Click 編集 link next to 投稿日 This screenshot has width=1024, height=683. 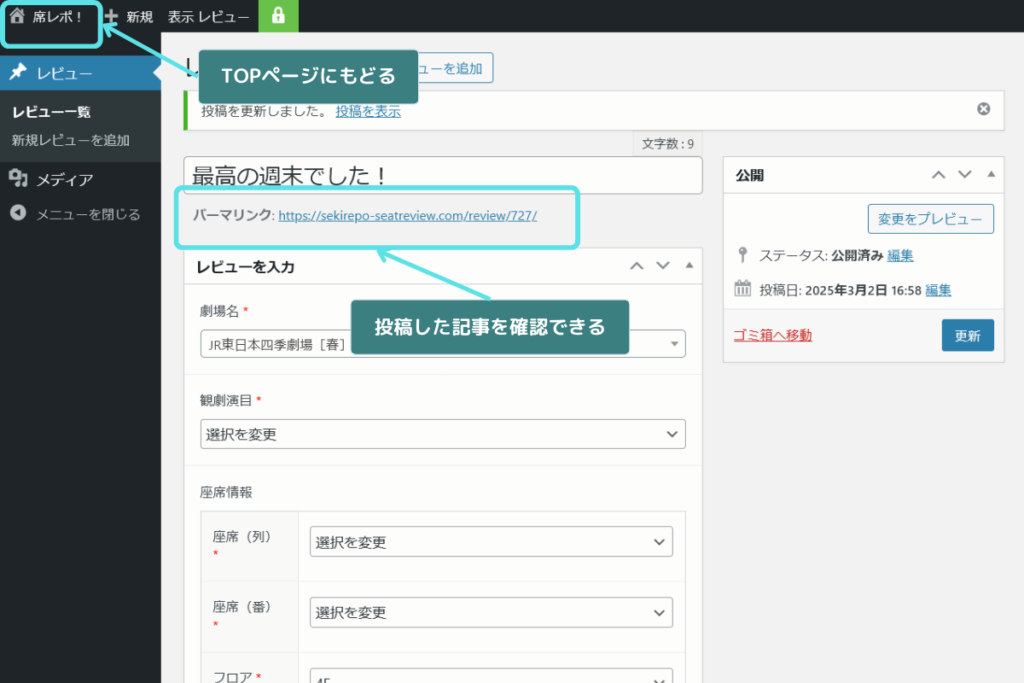tap(938, 290)
